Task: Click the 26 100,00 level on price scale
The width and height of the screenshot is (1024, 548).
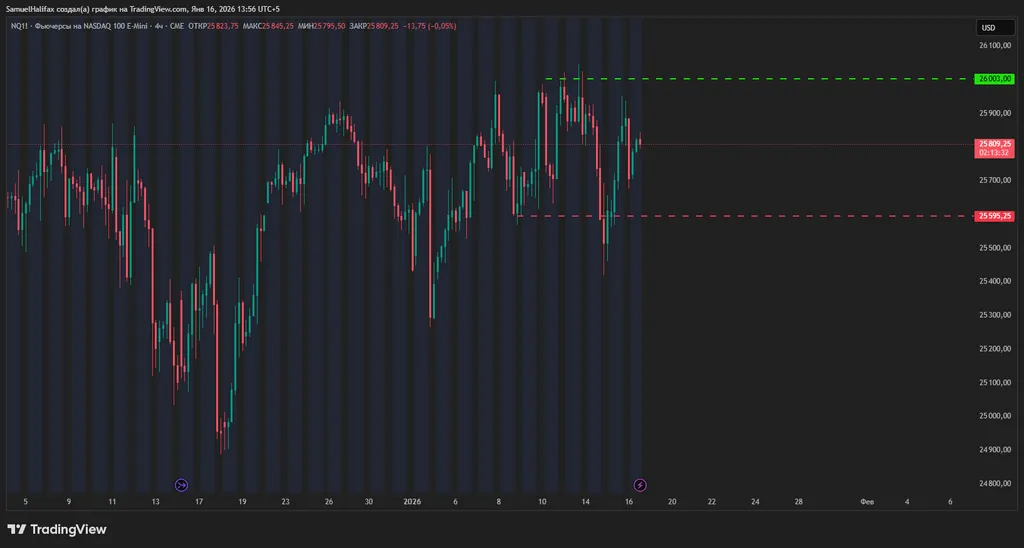Action: (995, 46)
